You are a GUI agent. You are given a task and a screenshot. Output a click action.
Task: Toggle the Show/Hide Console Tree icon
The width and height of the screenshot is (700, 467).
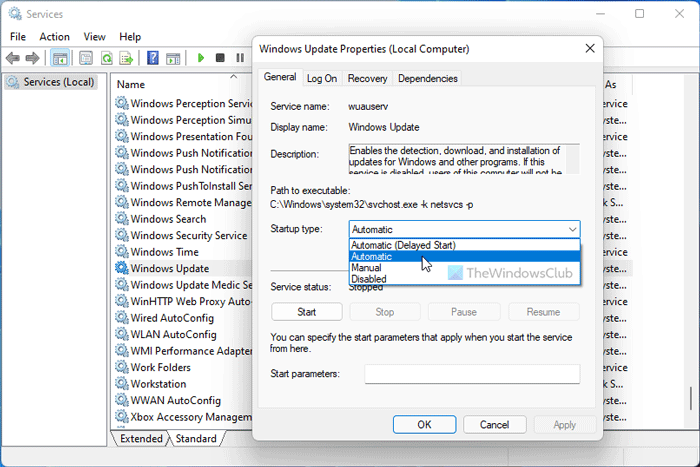60,58
